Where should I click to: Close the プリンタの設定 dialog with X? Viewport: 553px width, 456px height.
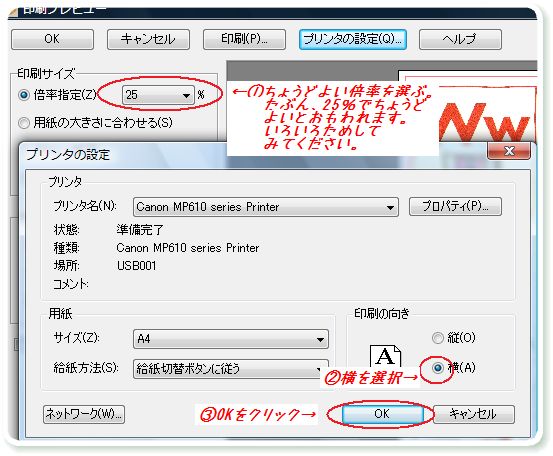[509, 151]
